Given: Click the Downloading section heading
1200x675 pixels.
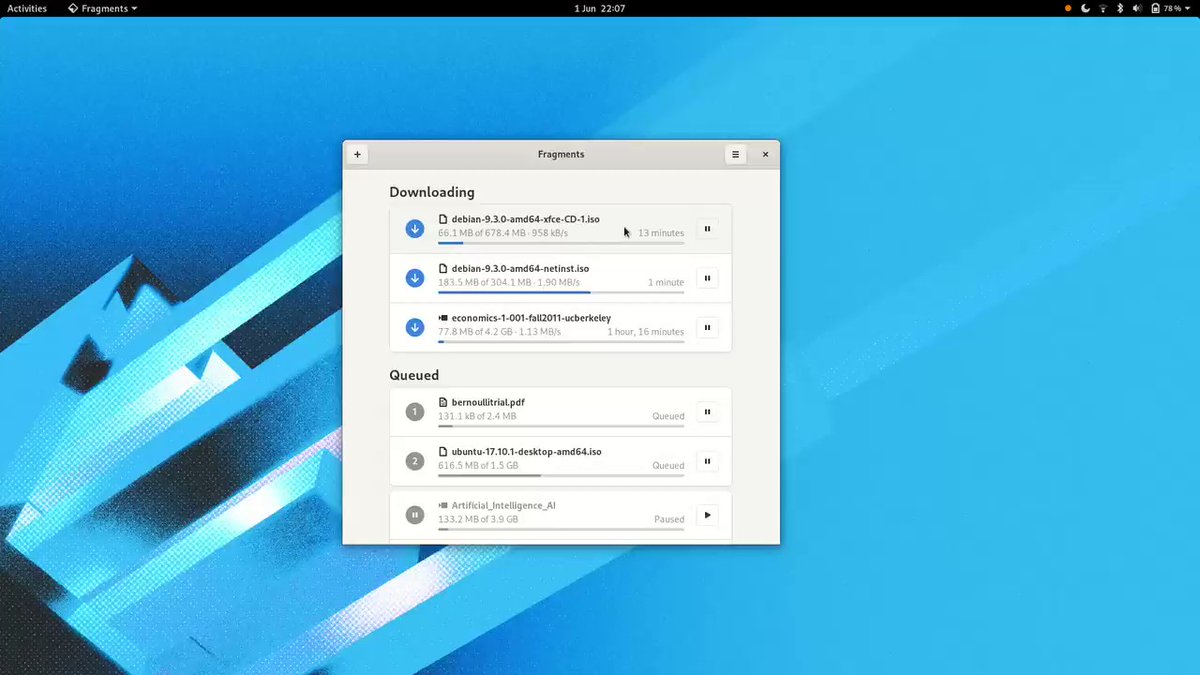Looking at the screenshot, I should click(x=432, y=192).
